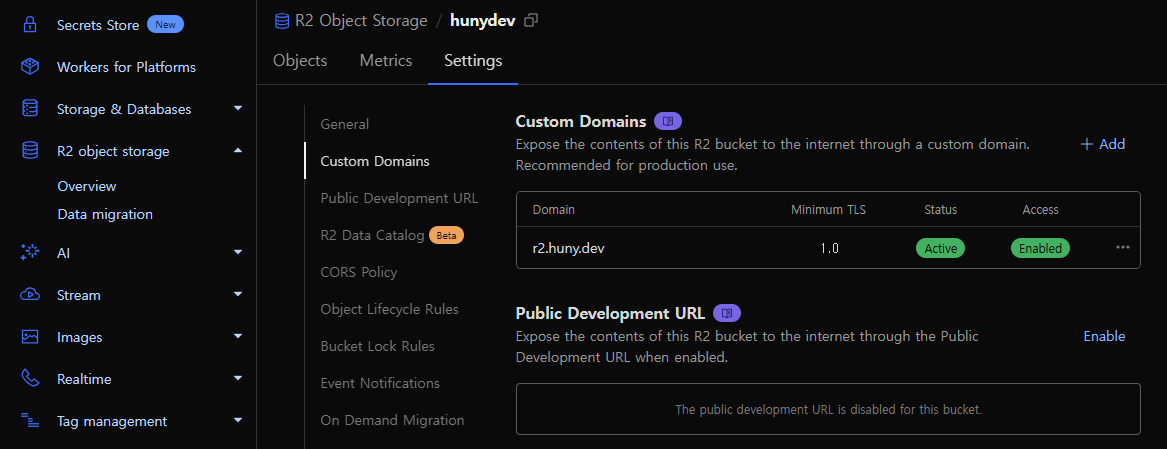Open the r2.huny.dev row options menu
Image resolution: width=1167 pixels, height=449 pixels.
[1123, 248]
